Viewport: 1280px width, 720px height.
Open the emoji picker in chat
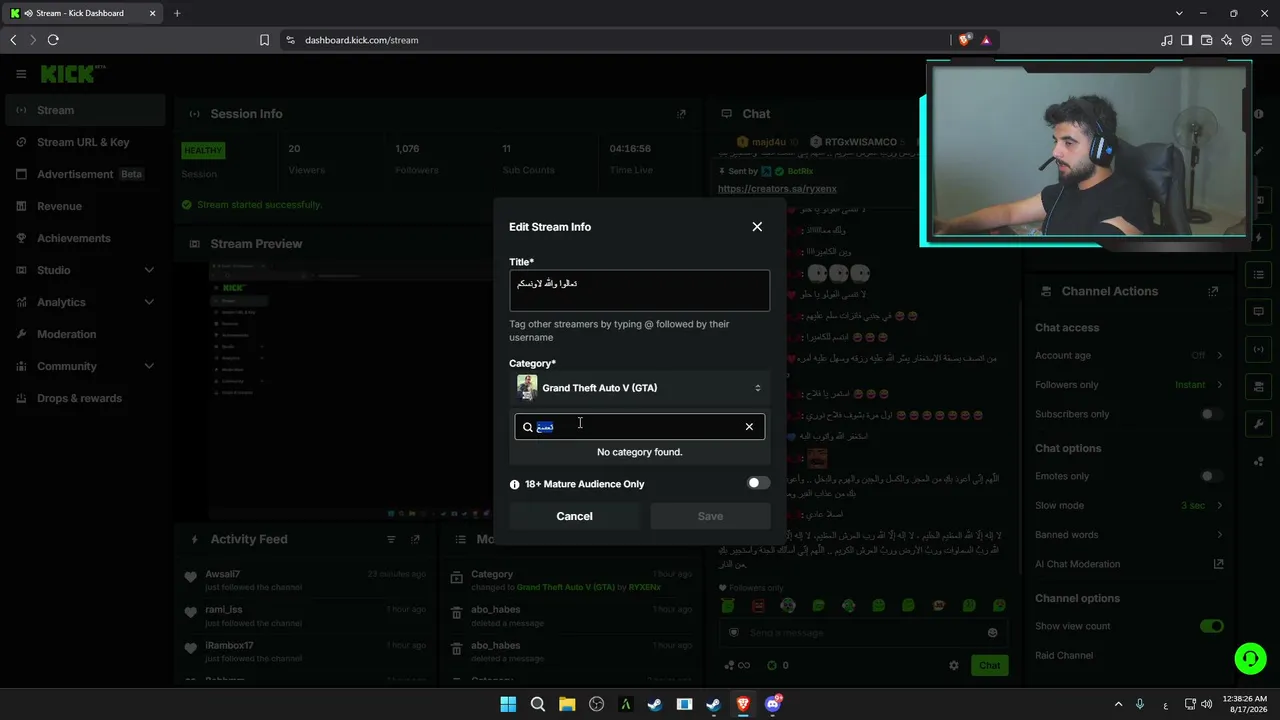point(992,633)
